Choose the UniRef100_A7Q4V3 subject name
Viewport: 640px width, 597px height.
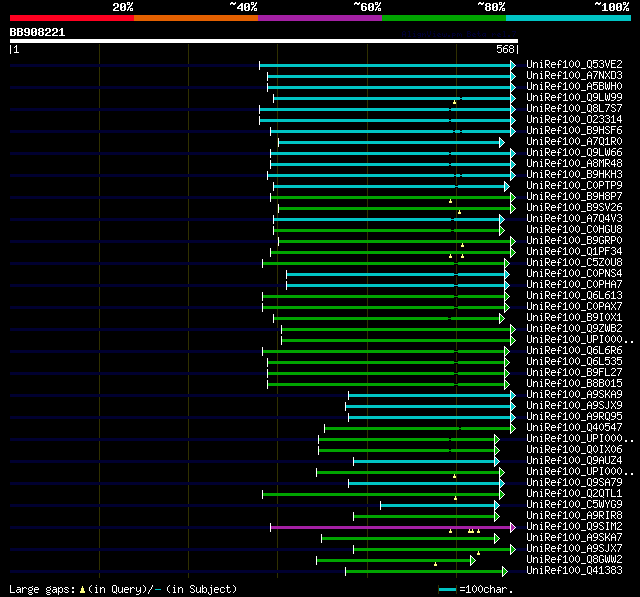[x=574, y=219]
